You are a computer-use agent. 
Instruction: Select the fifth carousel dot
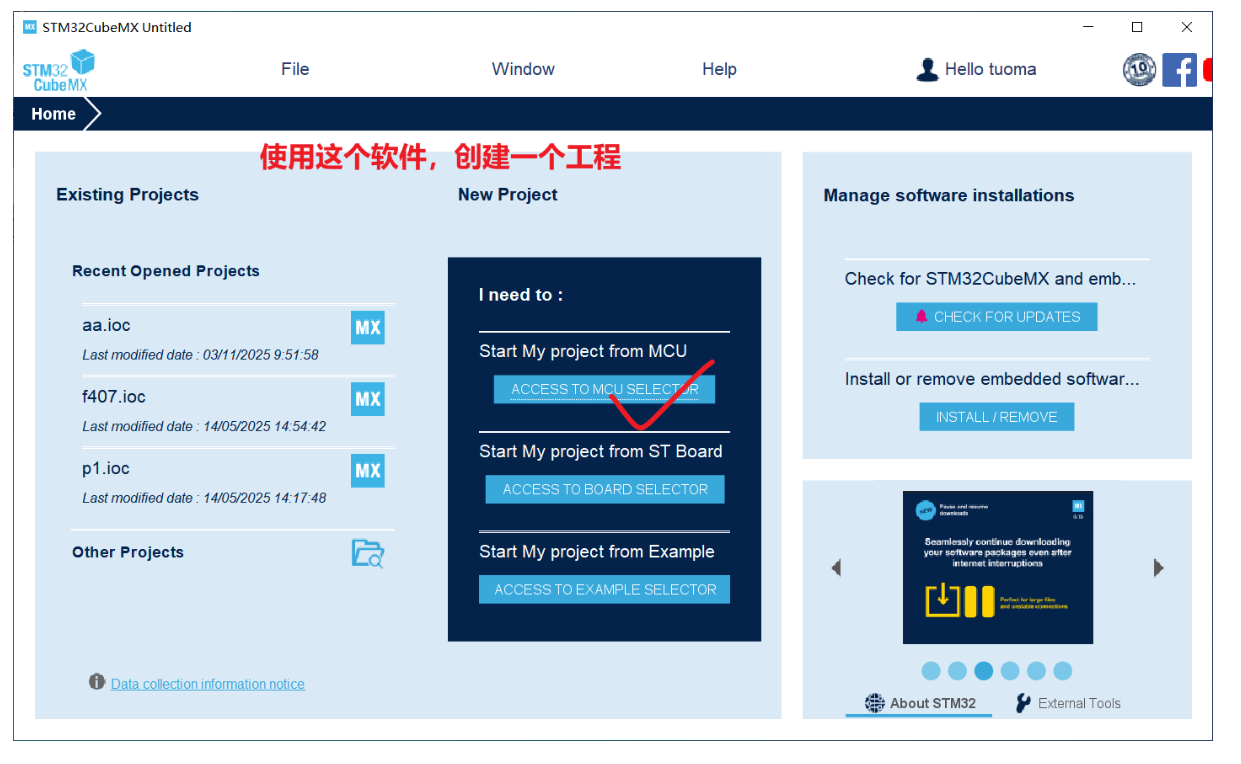pos(1036,671)
